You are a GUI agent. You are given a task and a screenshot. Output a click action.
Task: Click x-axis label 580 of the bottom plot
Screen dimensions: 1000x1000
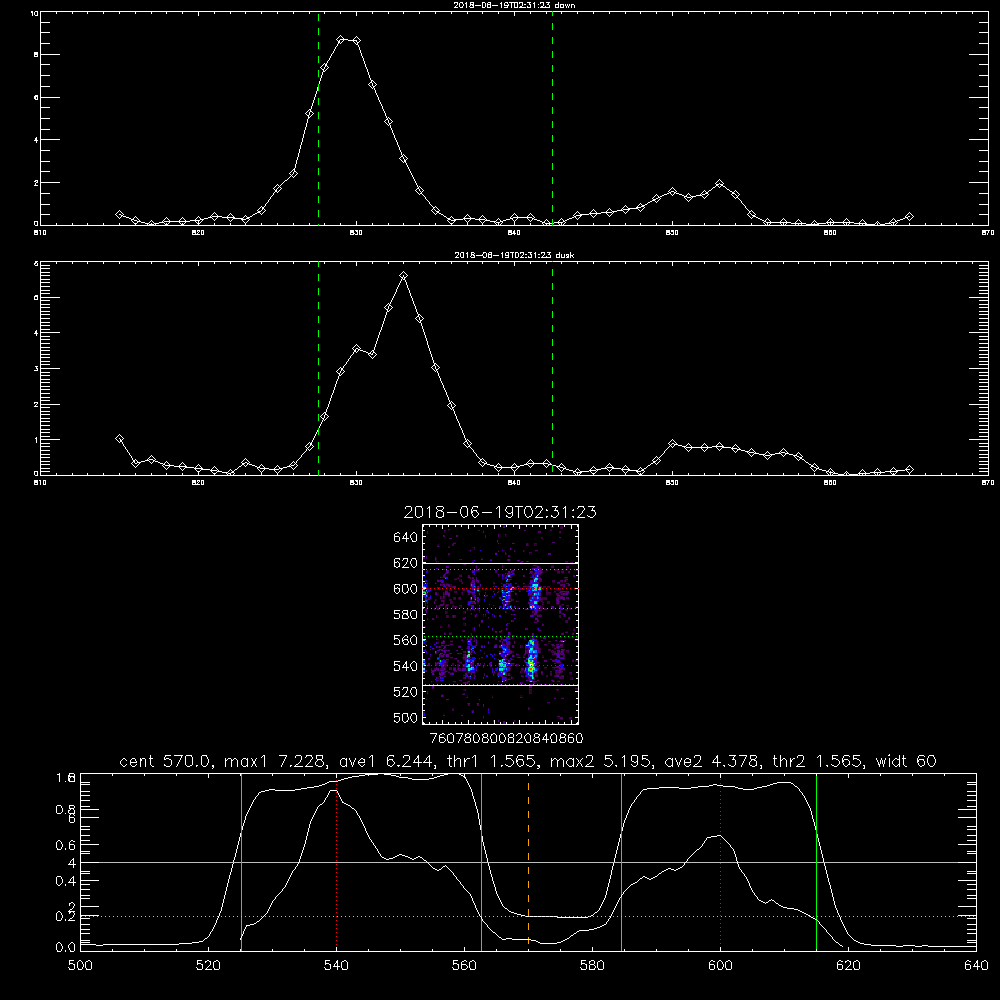click(592, 966)
